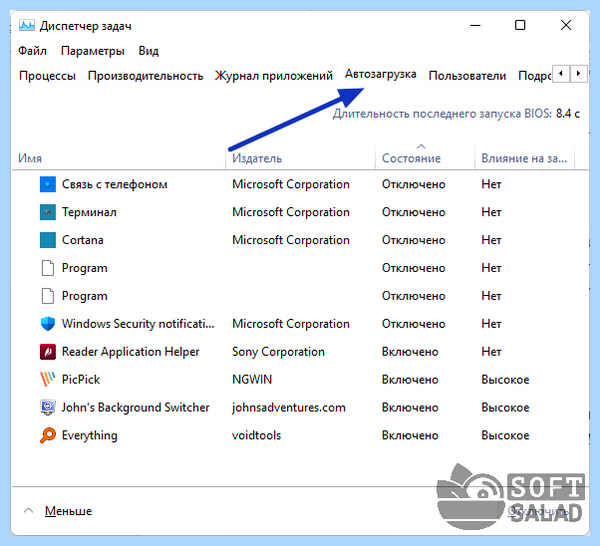Collapse the view with the Меньше chevron
The image size is (600, 546).
(28, 510)
